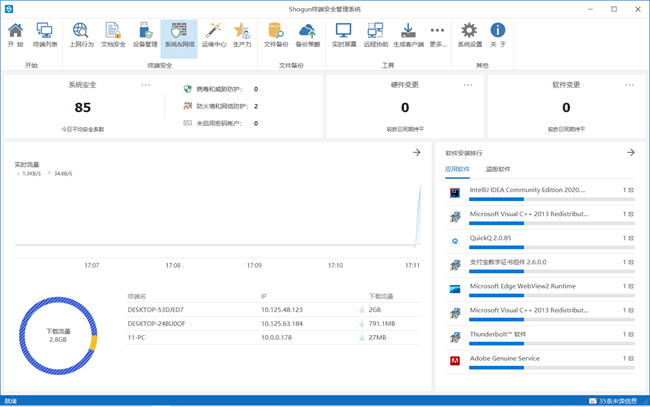Select the 应用软件 tab

(x=457, y=170)
